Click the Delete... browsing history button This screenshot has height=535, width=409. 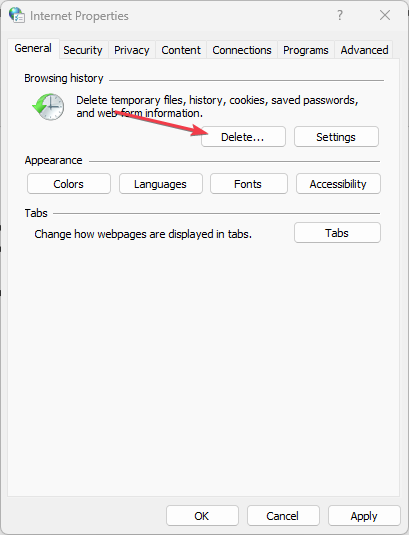[x=243, y=137]
